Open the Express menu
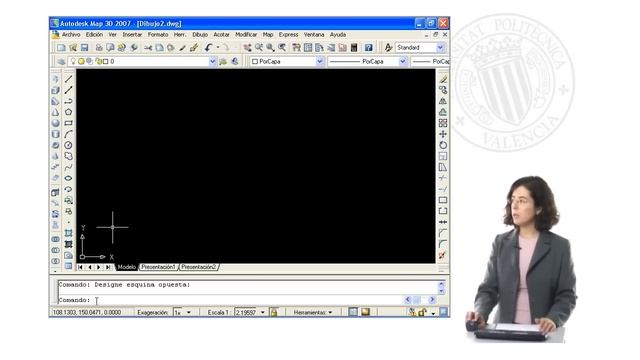Image resolution: width=640 pixels, height=360 pixels. point(289,35)
